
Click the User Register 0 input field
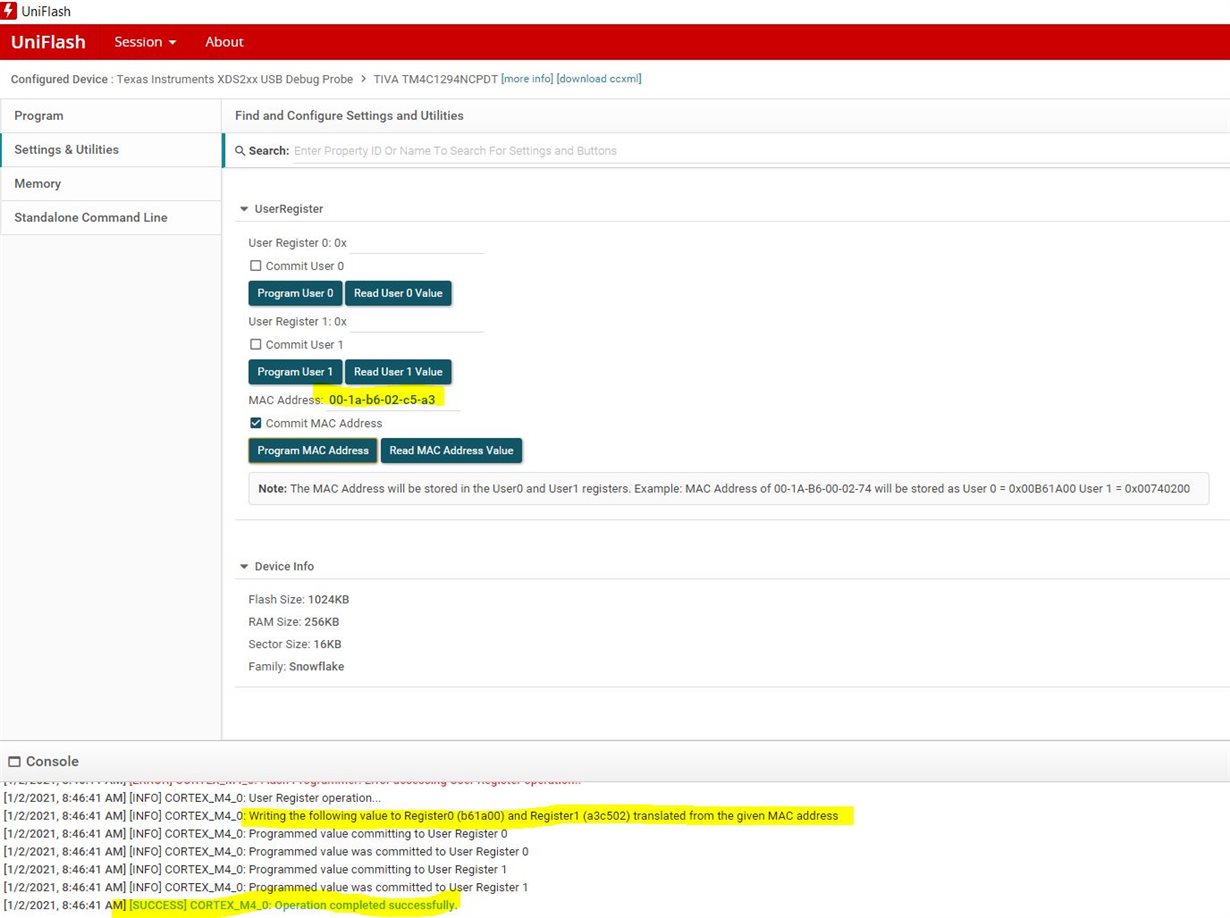416,243
